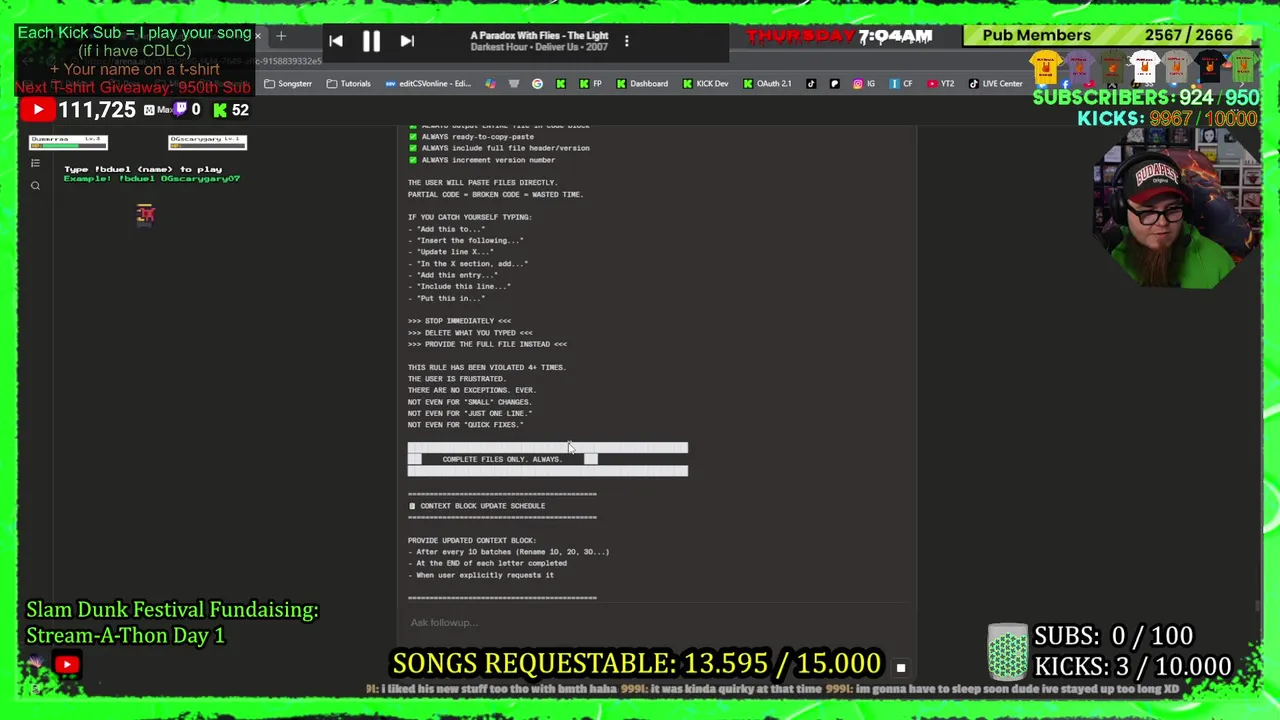Click 'Type !bduel (name) to play' text
The height and width of the screenshot is (720, 1280).
coord(143,169)
